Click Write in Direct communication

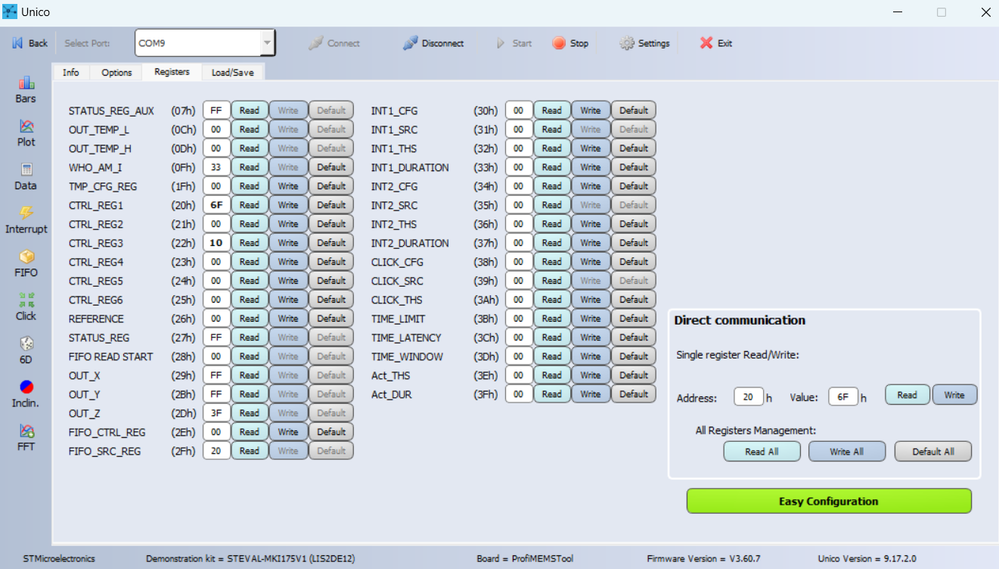(954, 395)
